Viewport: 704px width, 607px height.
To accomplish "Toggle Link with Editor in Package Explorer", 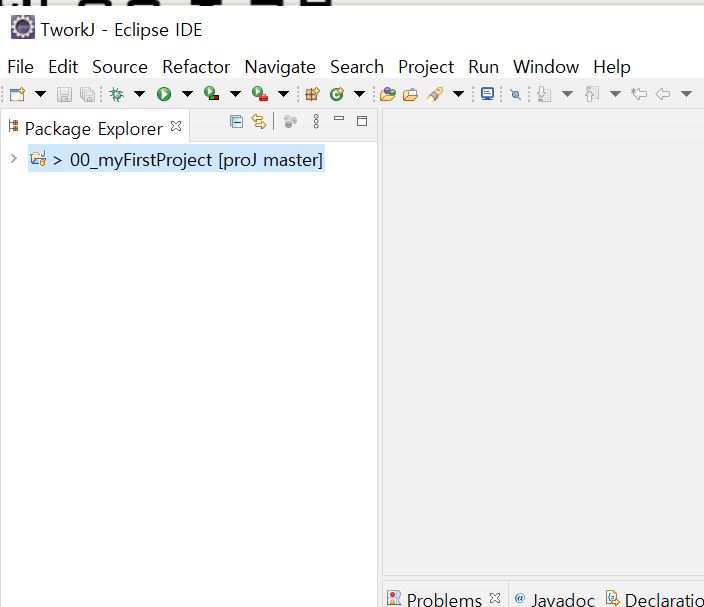I will 259,121.
